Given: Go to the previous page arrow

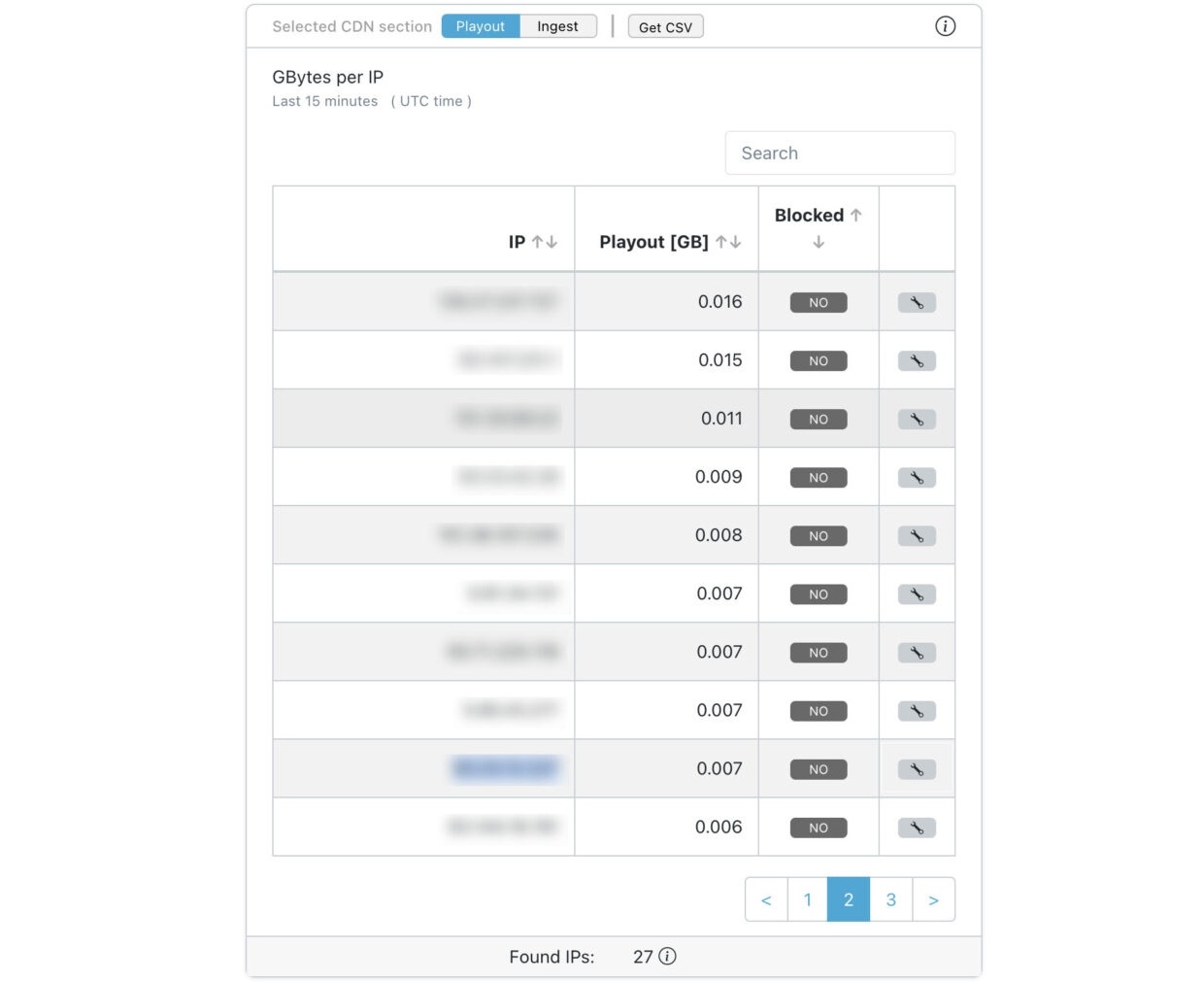Looking at the screenshot, I should click(766, 899).
